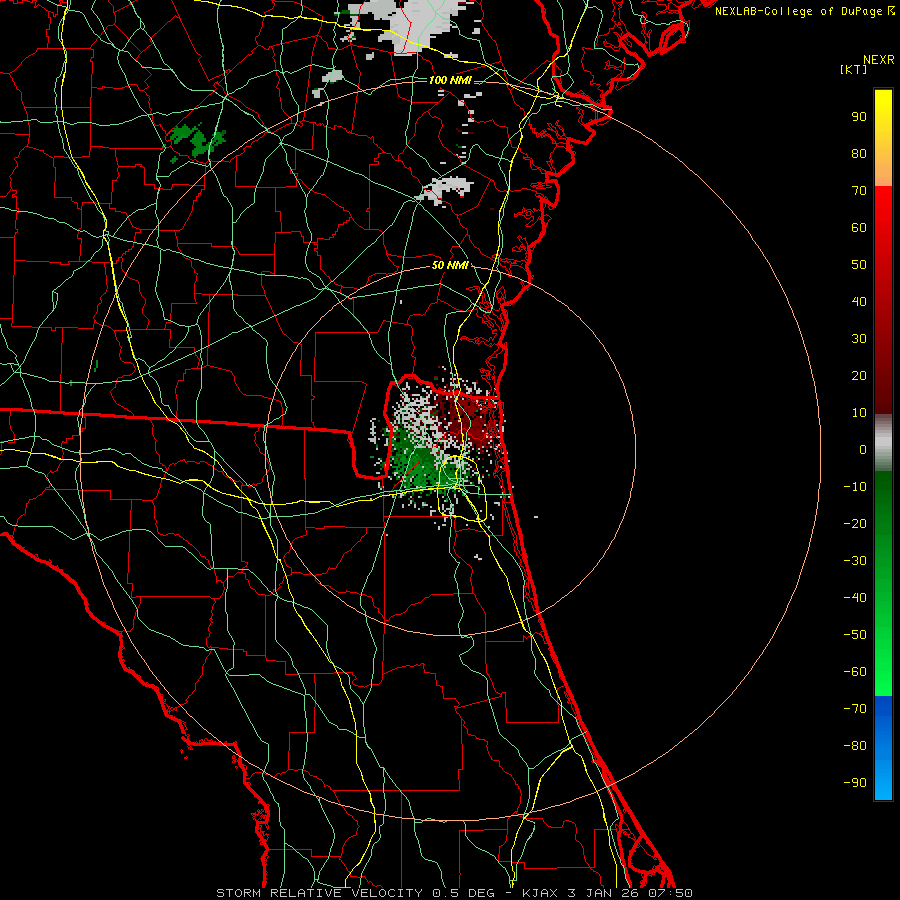Click the -80 value on the velocity scale
900x900 pixels.
(855, 746)
